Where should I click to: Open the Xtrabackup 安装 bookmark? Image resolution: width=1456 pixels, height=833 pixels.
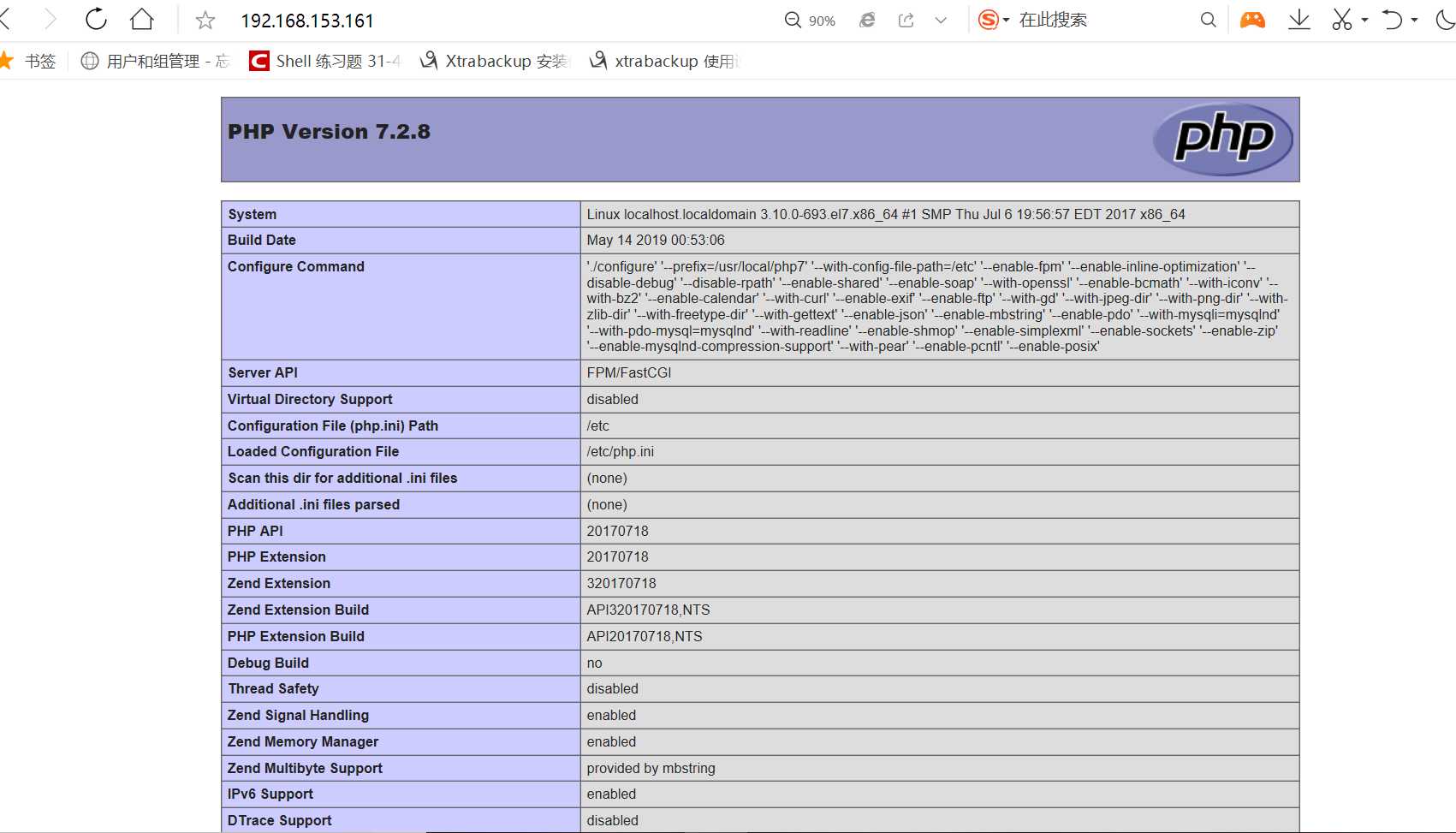494,61
